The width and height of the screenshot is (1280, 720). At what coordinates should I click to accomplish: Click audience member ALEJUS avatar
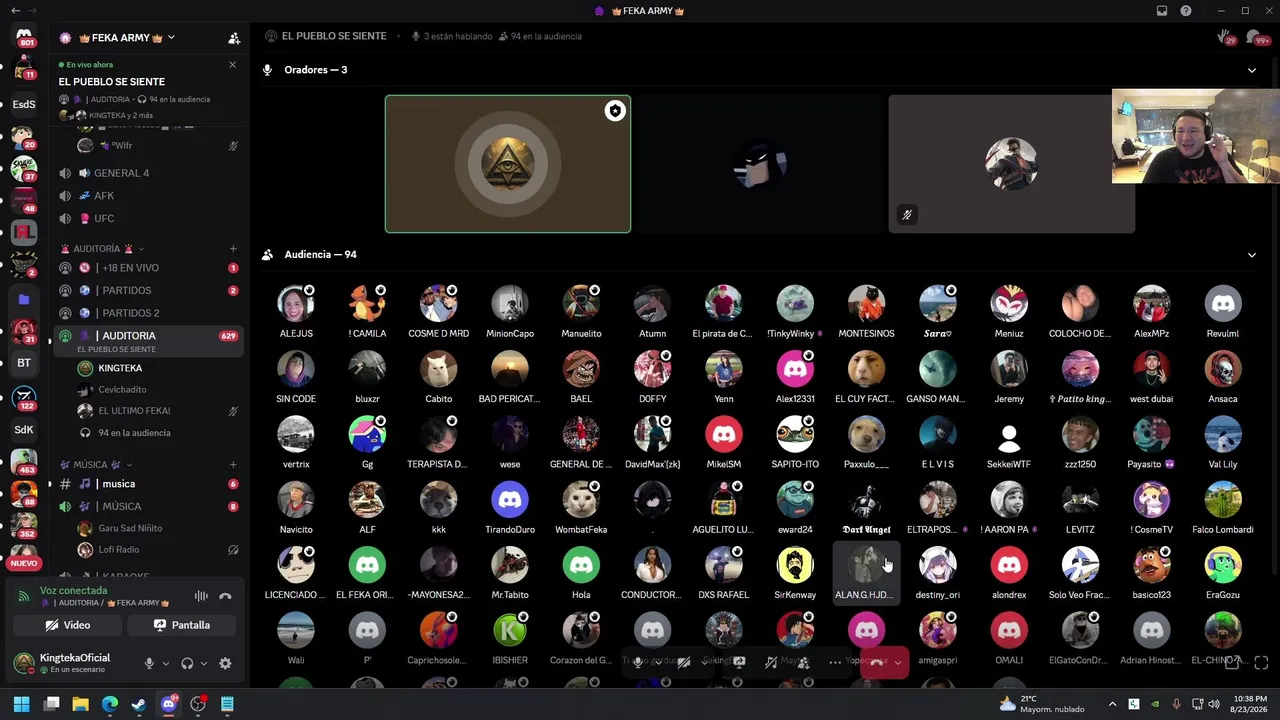(x=296, y=303)
